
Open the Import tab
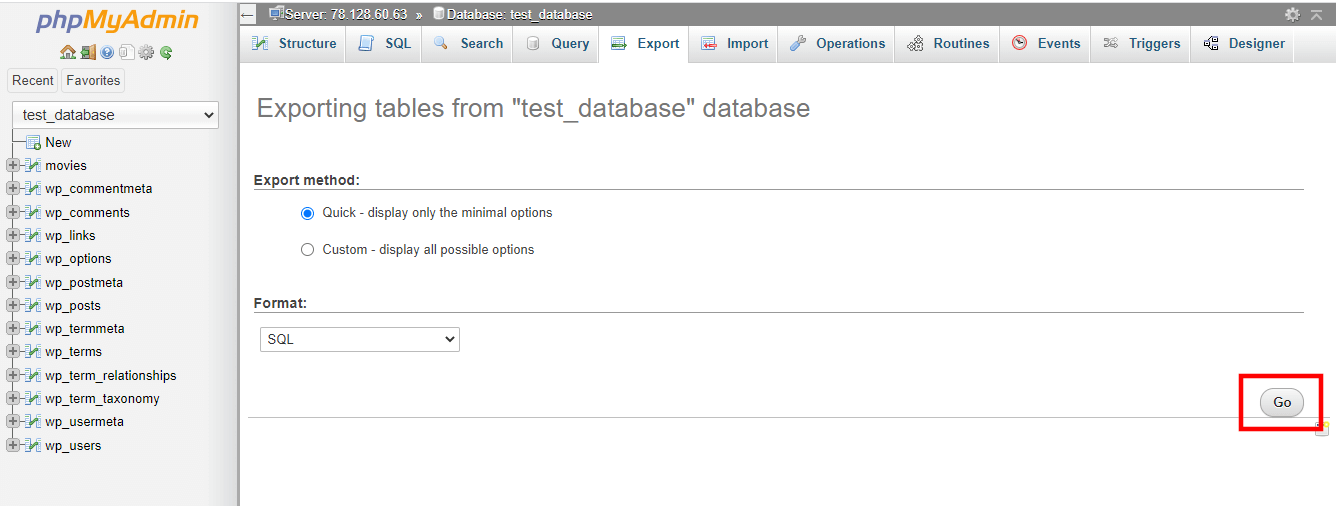pos(735,44)
